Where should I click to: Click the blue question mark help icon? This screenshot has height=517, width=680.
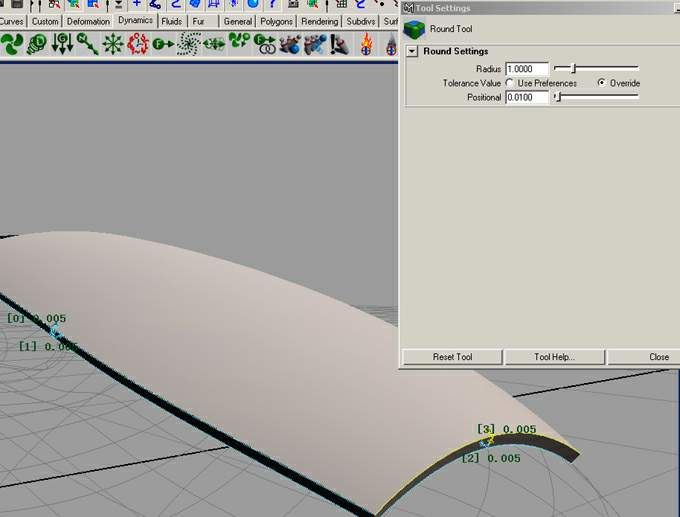coord(272,4)
